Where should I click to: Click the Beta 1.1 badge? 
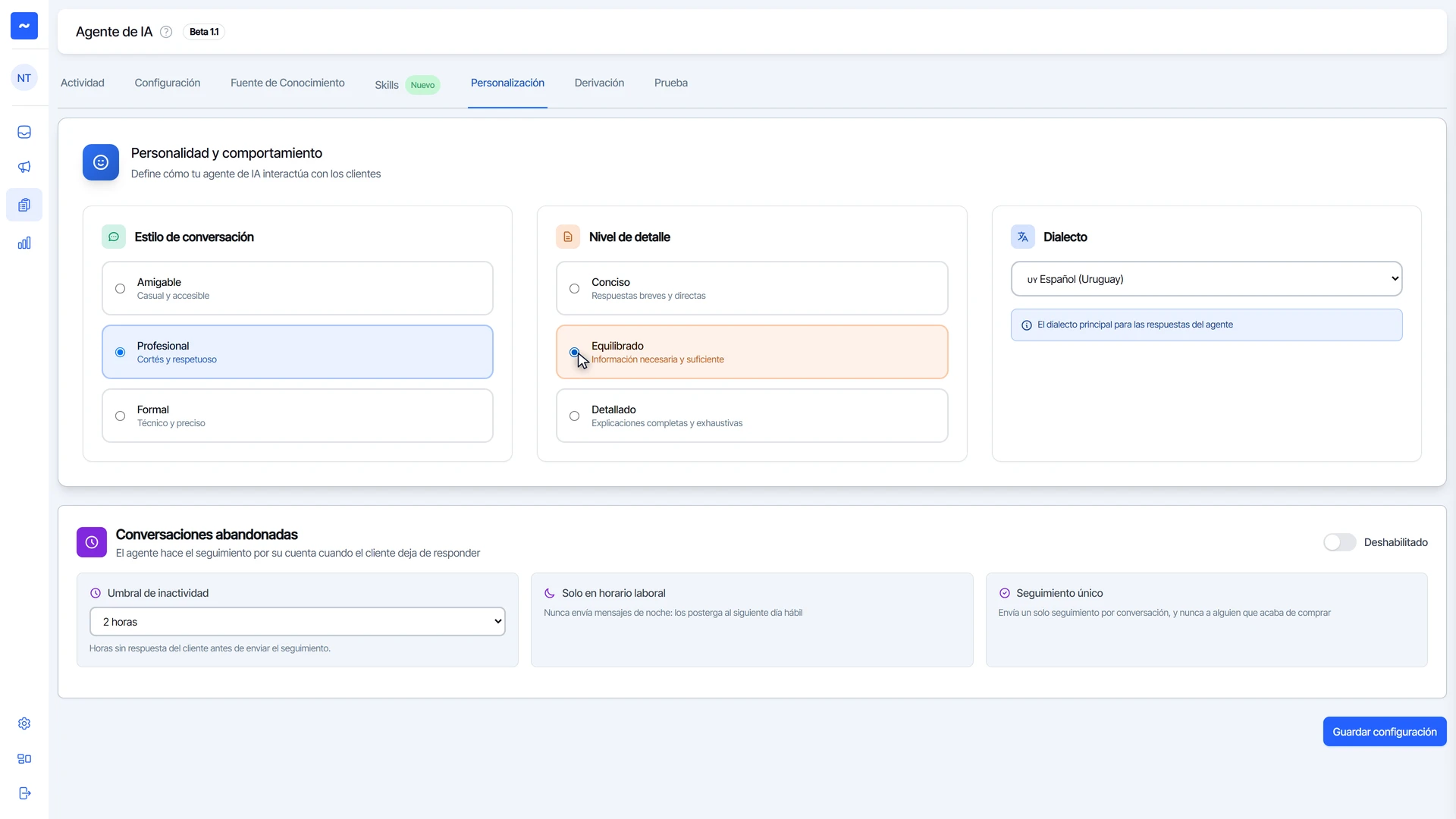(x=204, y=32)
